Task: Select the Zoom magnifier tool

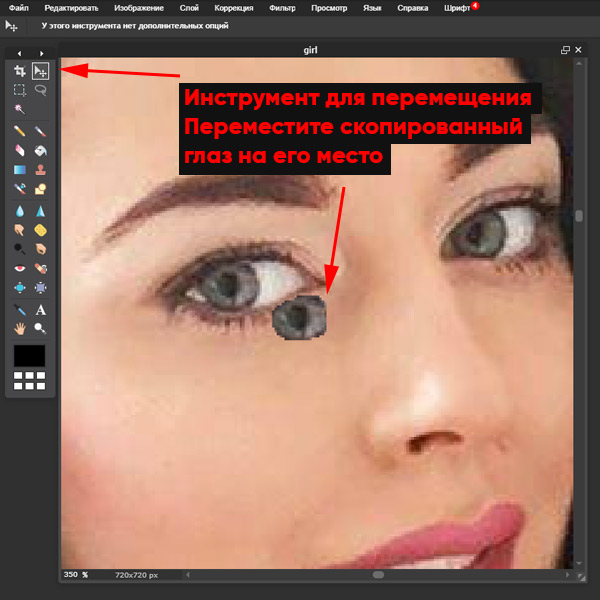Action: 41,328
